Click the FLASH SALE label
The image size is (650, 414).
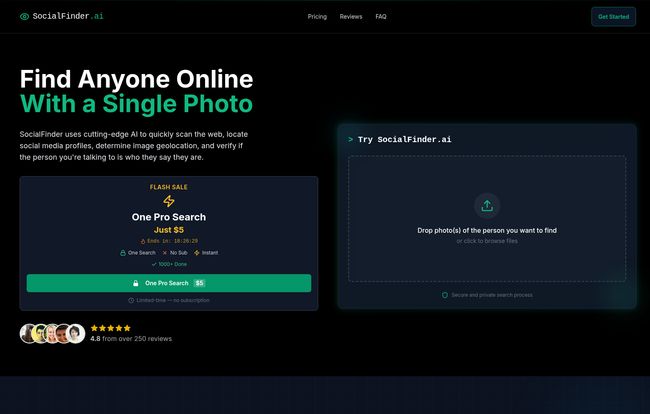169,187
